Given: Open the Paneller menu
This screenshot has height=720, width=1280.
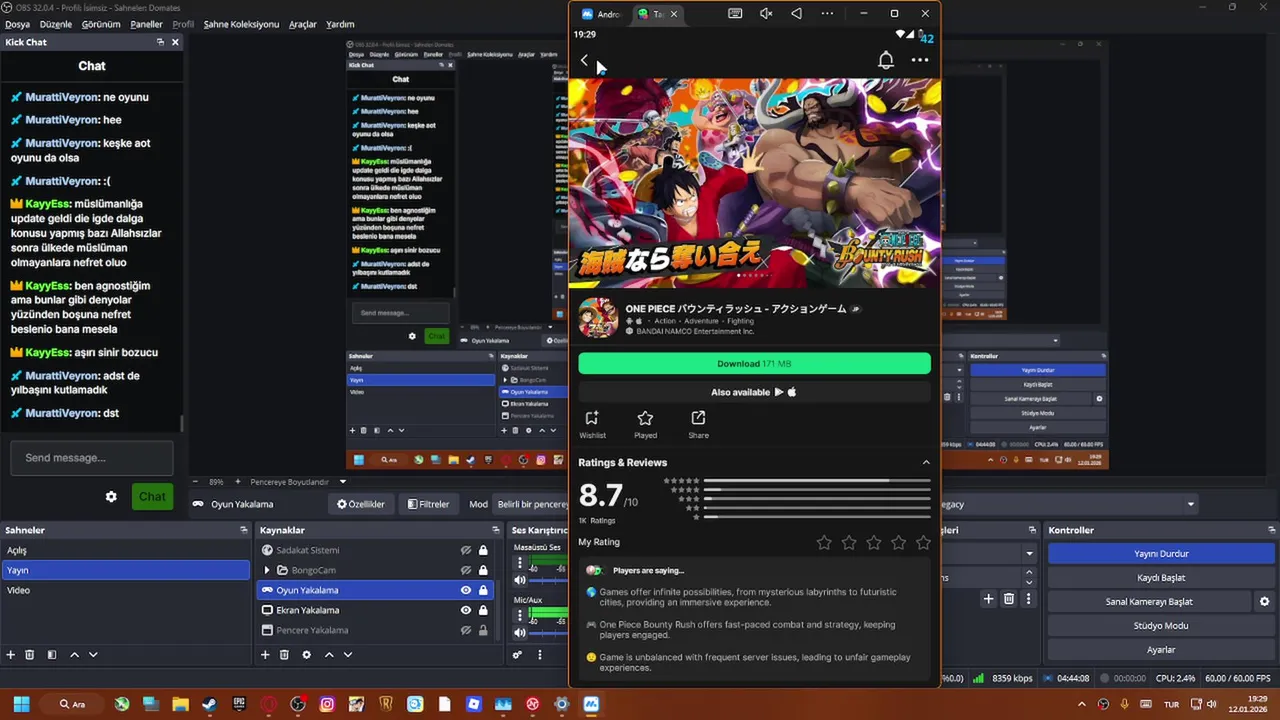Looking at the screenshot, I should 146,24.
